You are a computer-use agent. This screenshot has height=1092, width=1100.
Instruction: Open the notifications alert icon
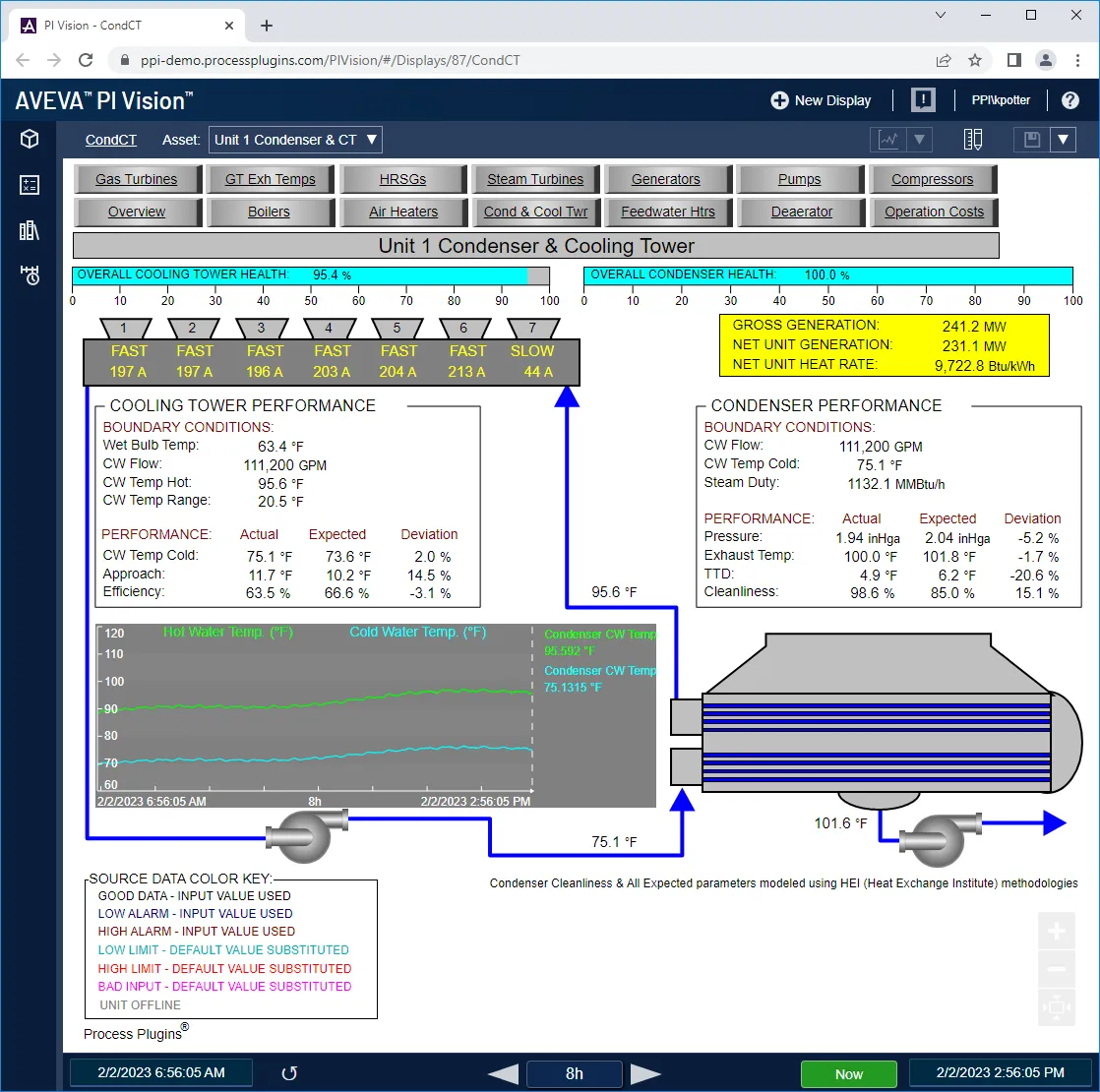[x=923, y=100]
